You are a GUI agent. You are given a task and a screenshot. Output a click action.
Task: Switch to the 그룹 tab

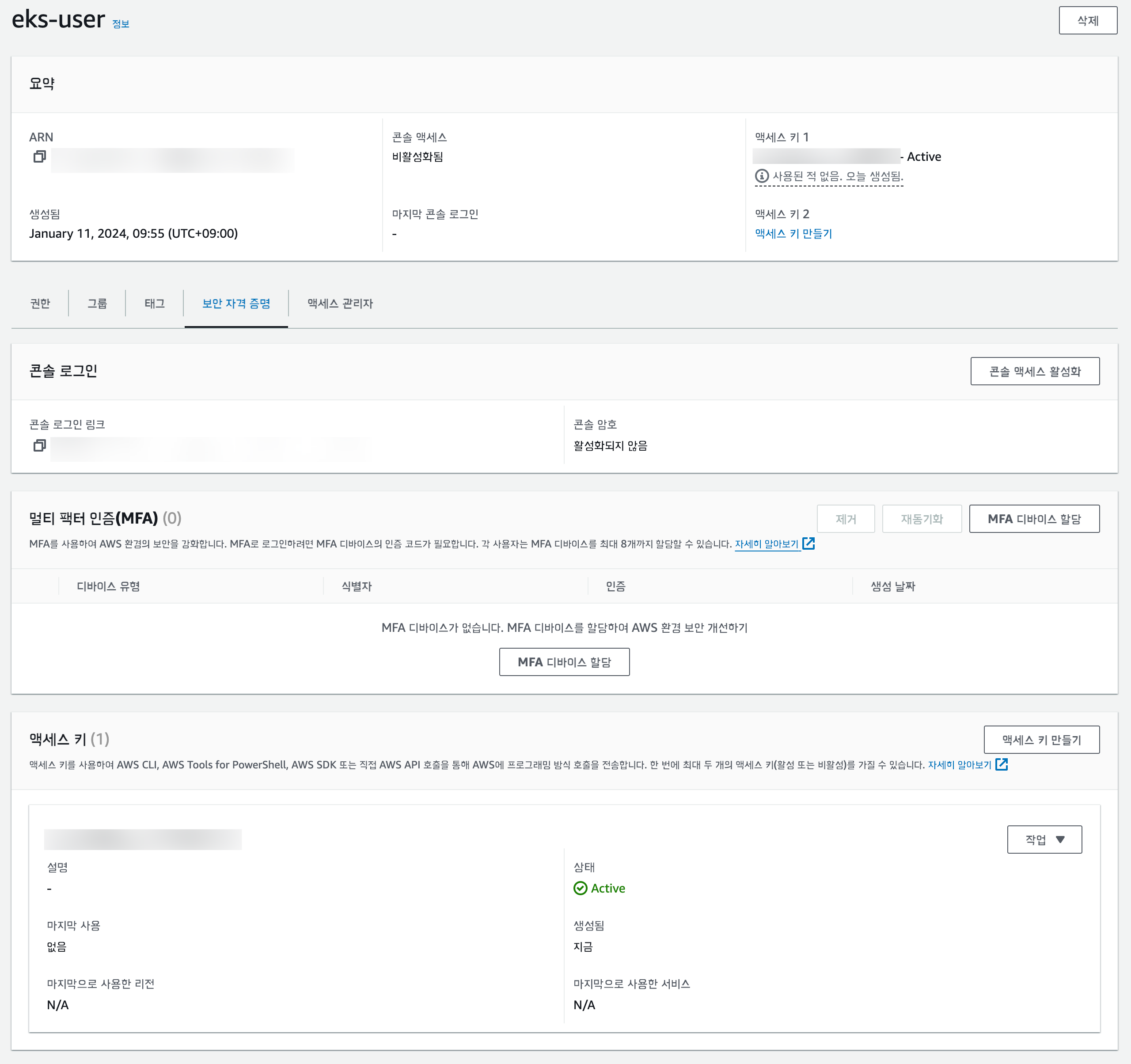(97, 303)
